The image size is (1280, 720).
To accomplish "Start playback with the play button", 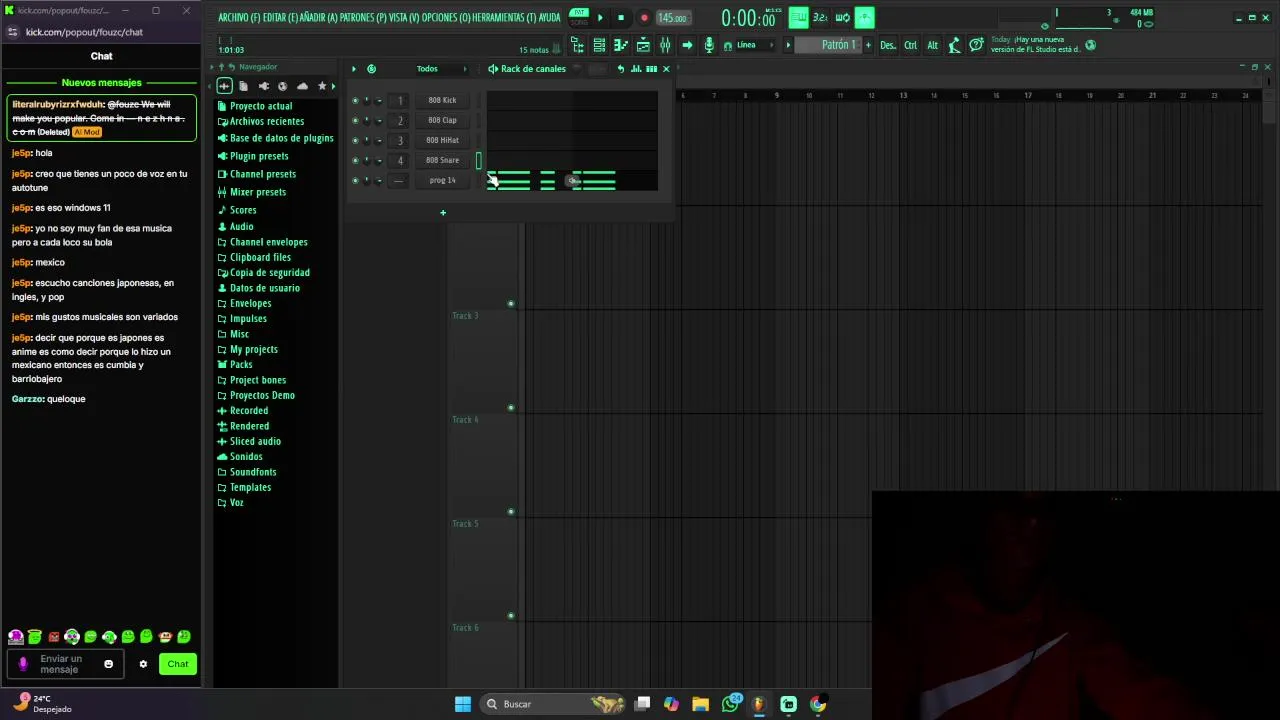I will pos(600,18).
